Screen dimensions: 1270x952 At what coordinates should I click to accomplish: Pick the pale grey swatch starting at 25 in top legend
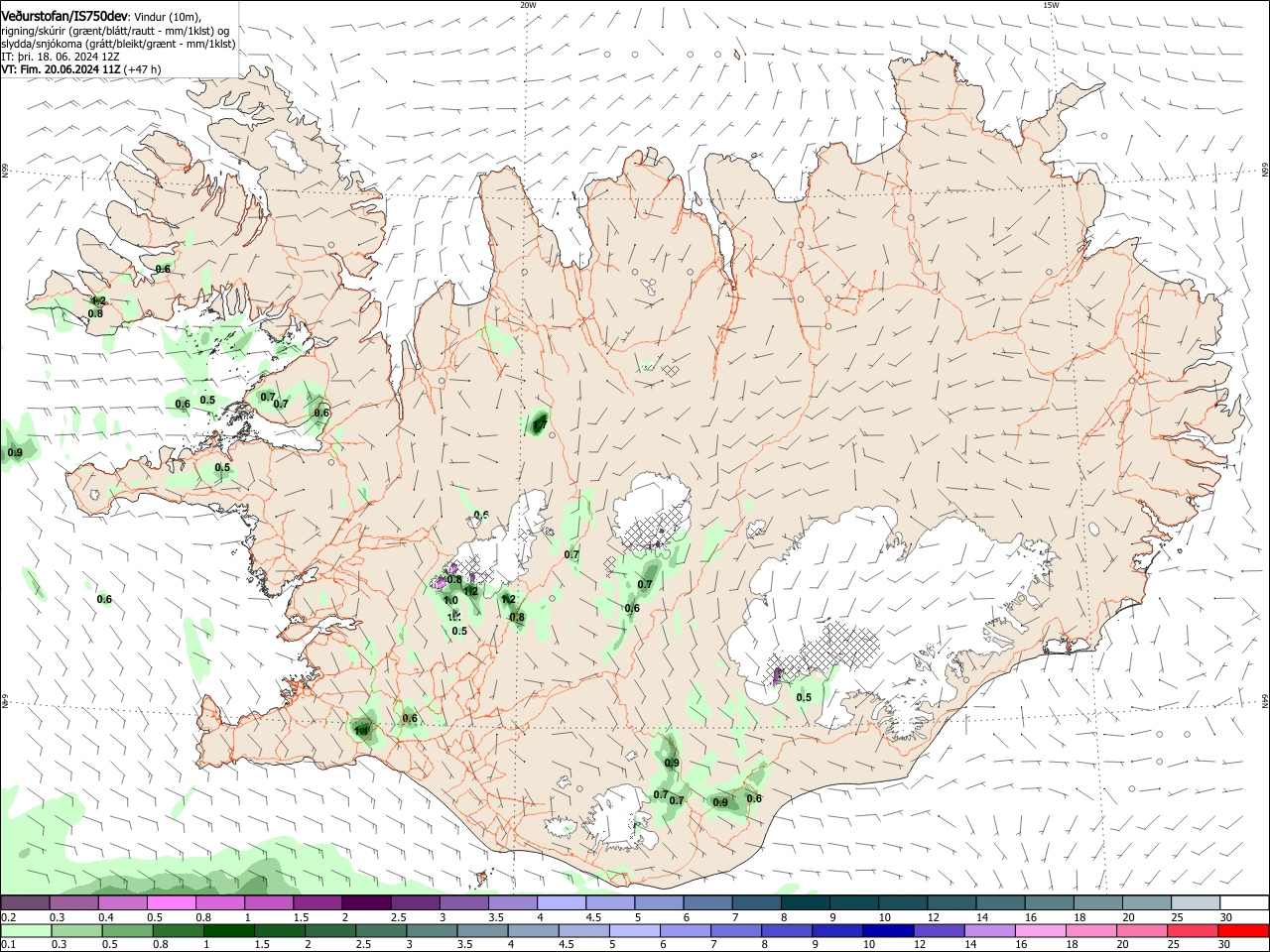[1194, 902]
